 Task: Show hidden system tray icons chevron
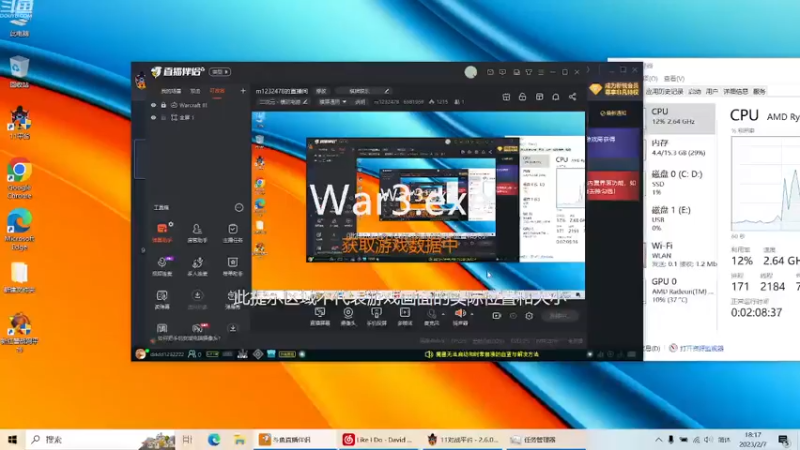[x=659, y=439]
